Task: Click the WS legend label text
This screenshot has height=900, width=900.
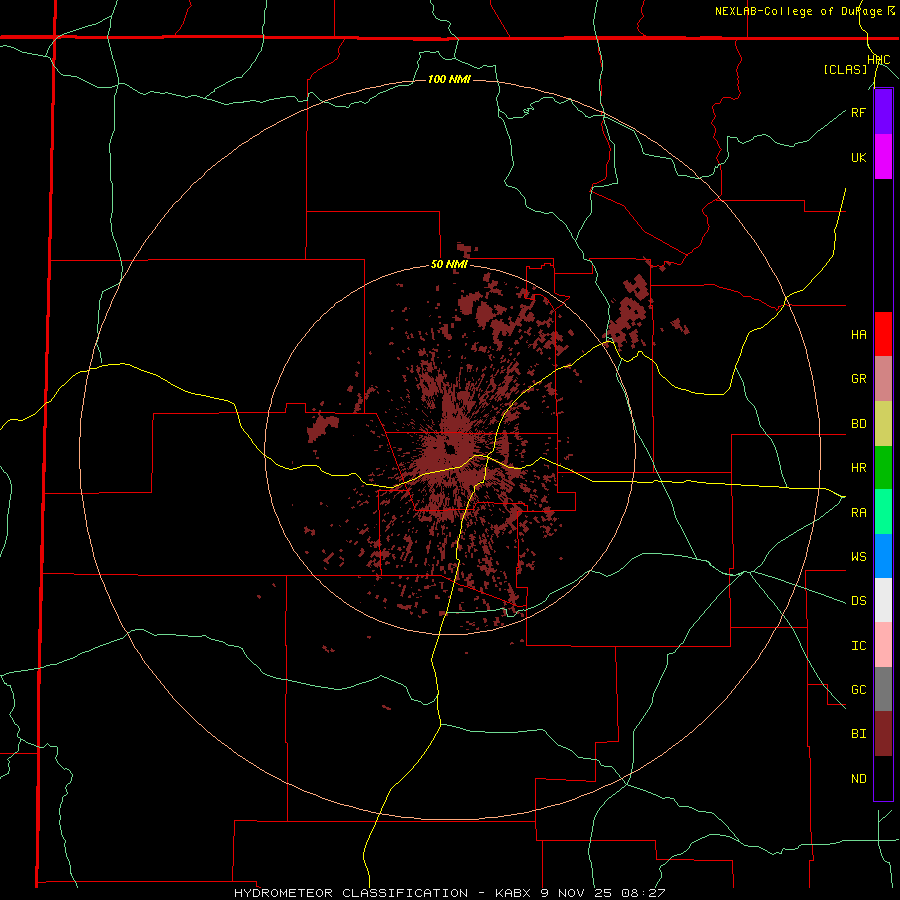Action: point(858,557)
